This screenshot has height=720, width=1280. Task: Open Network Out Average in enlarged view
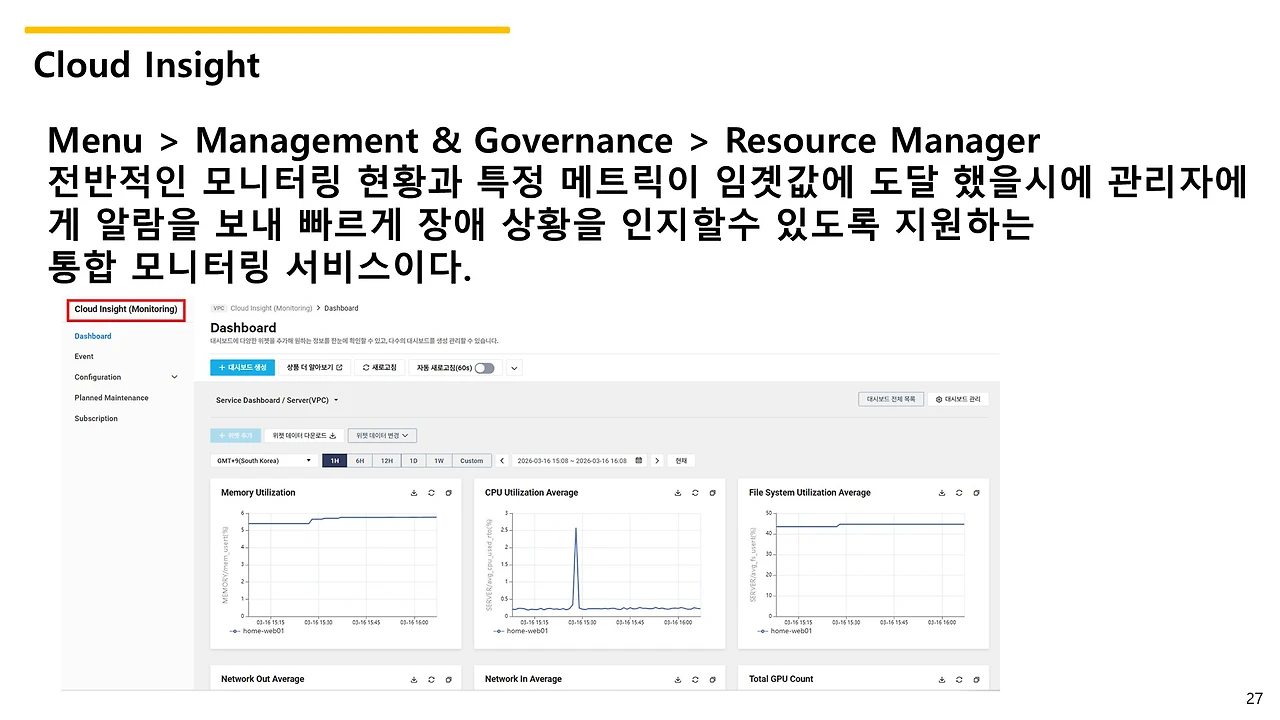(449, 679)
